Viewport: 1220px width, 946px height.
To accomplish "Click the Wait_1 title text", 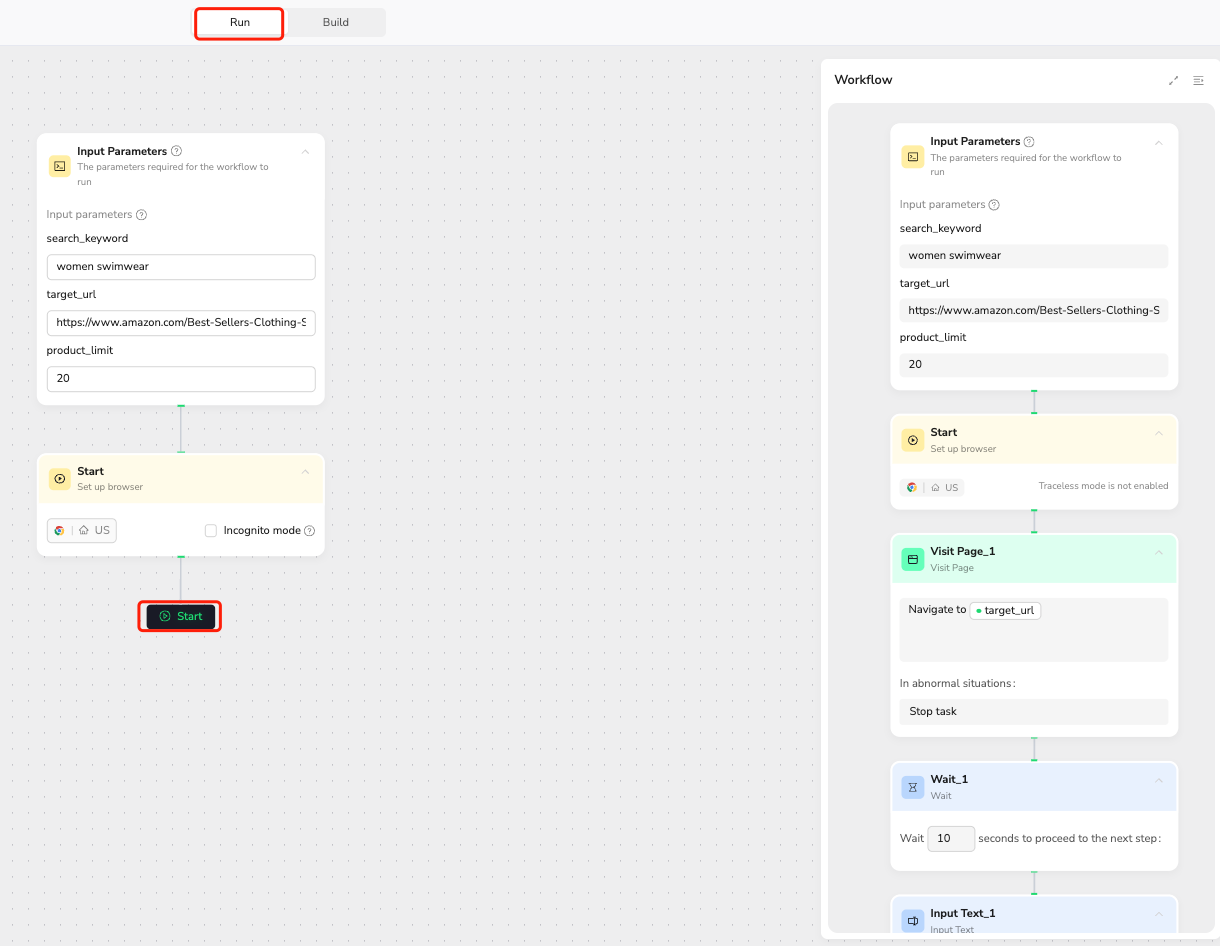I will click(x=949, y=780).
